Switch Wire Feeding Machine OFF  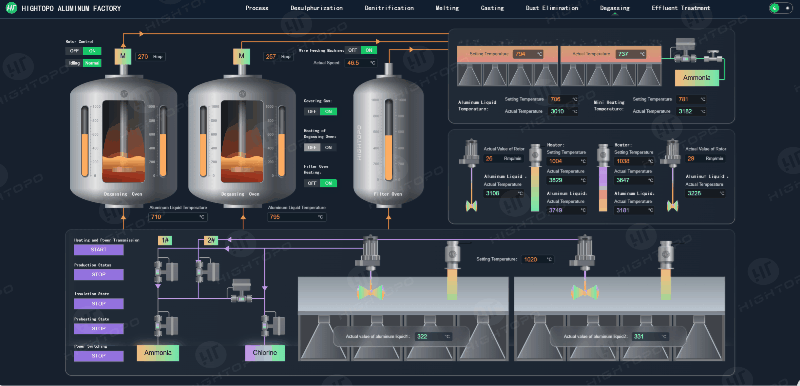352,50
